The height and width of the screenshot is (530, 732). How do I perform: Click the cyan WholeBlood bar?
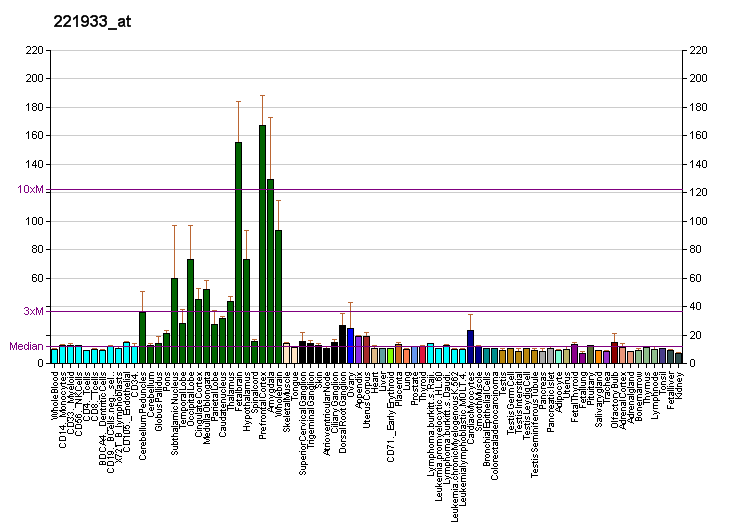click(54, 355)
